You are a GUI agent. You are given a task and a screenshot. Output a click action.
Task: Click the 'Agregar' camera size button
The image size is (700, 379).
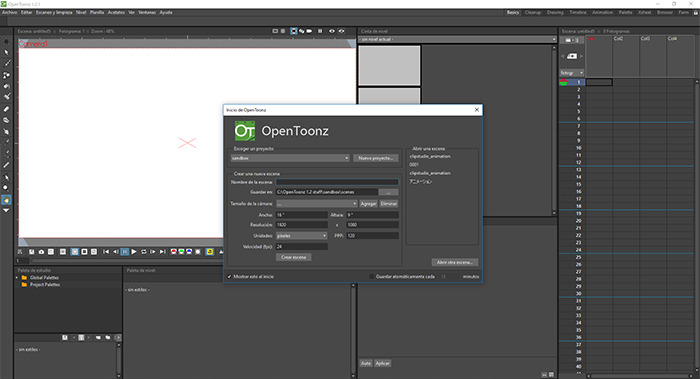click(x=368, y=204)
